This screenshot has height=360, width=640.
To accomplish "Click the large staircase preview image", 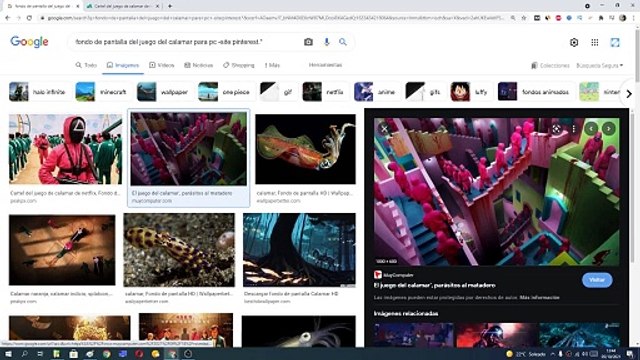I will click(496, 192).
